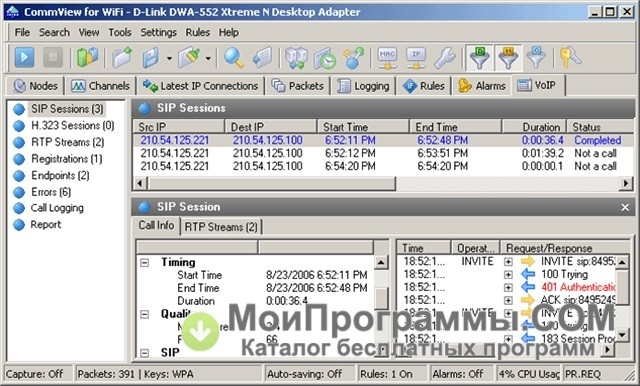Select Errors (6) in the VoIP sidebar

tap(51, 192)
